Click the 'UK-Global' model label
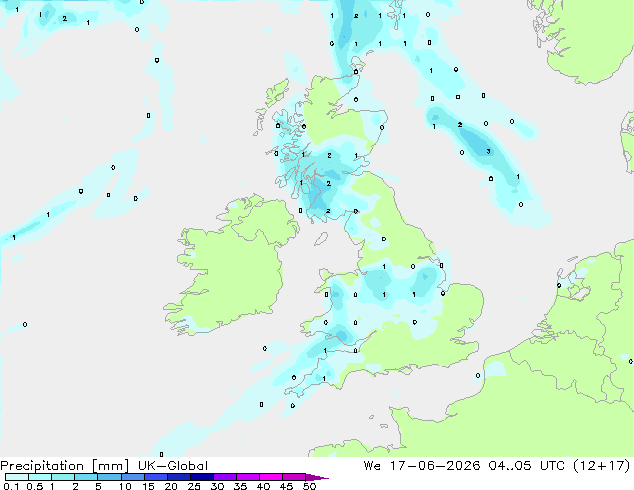This screenshot has width=634, height=490. 173,466
